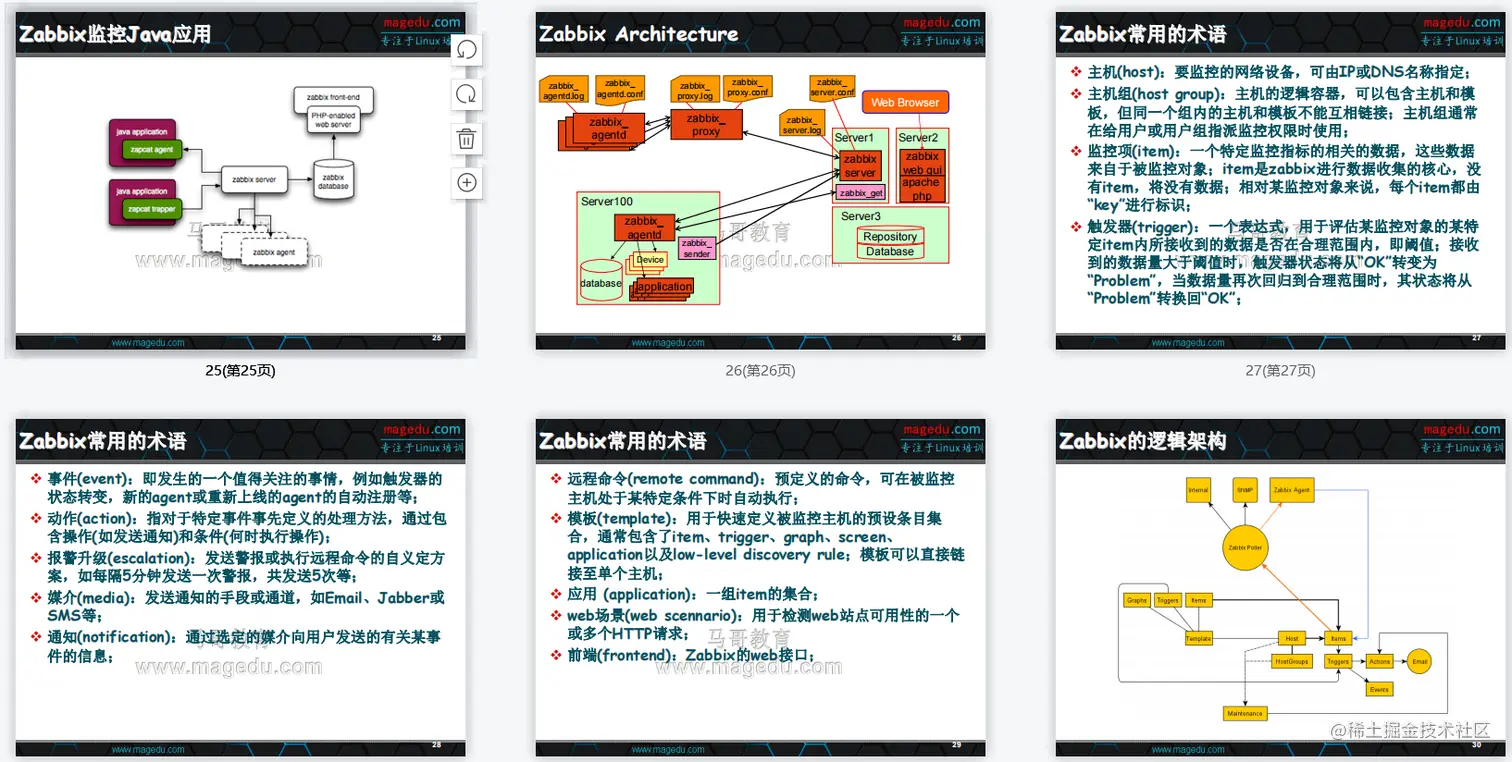Select the Zabbix监控Java应用 slide thumbnail
Screen dimensions: 1512x762
pyautogui.click(x=240, y=181)
